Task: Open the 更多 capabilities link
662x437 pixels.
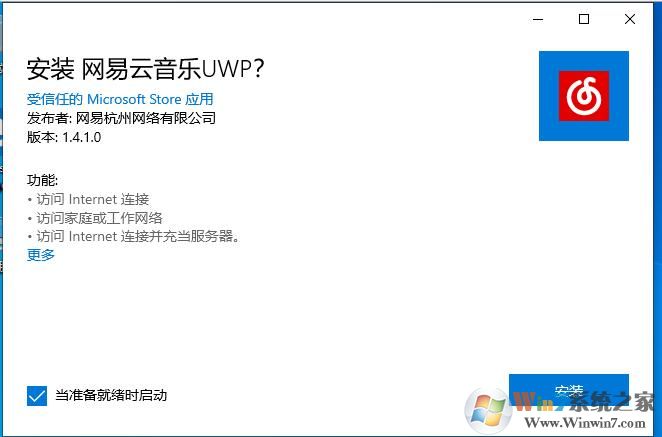Action: pos(41,255)
